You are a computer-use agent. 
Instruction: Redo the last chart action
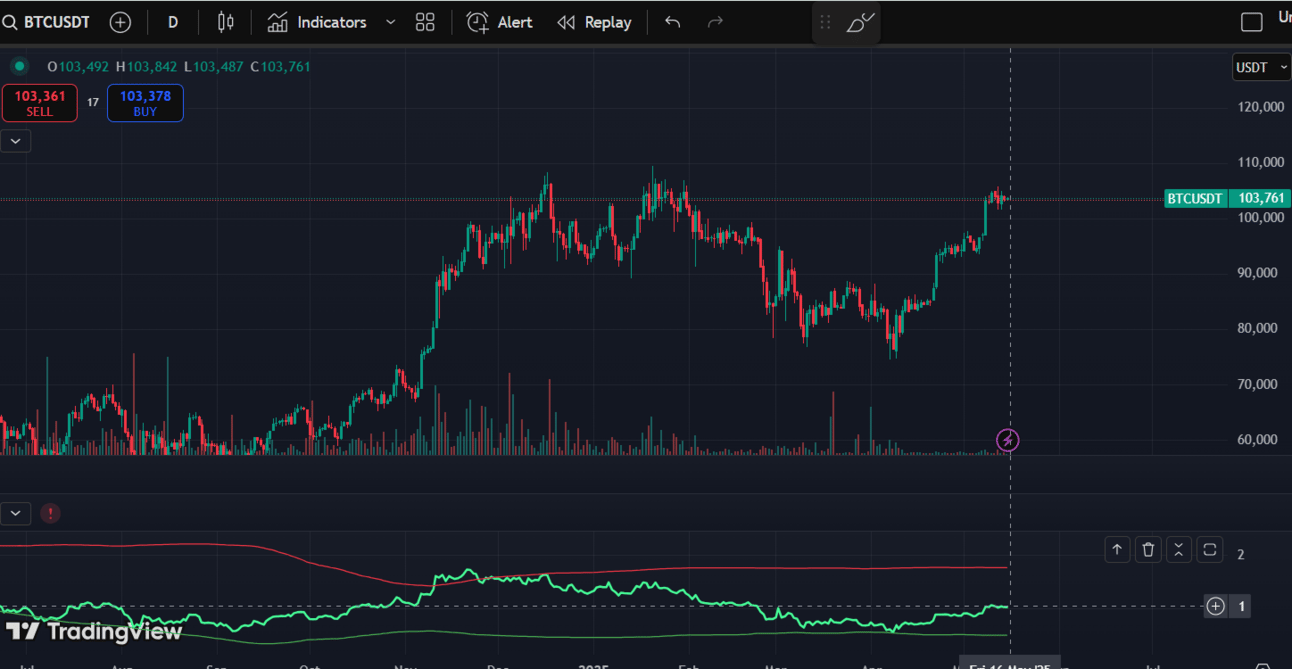715,22
